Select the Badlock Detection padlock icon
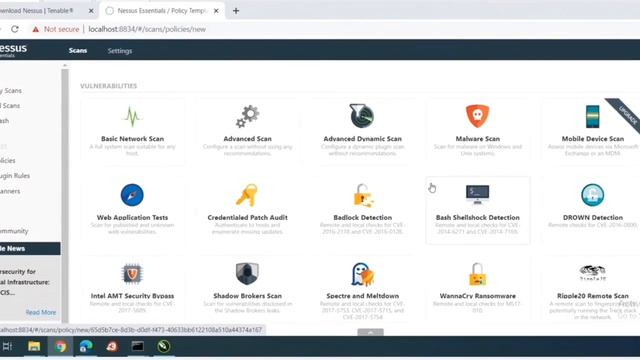This screenshot has height=360, width=640. [363, 195]
